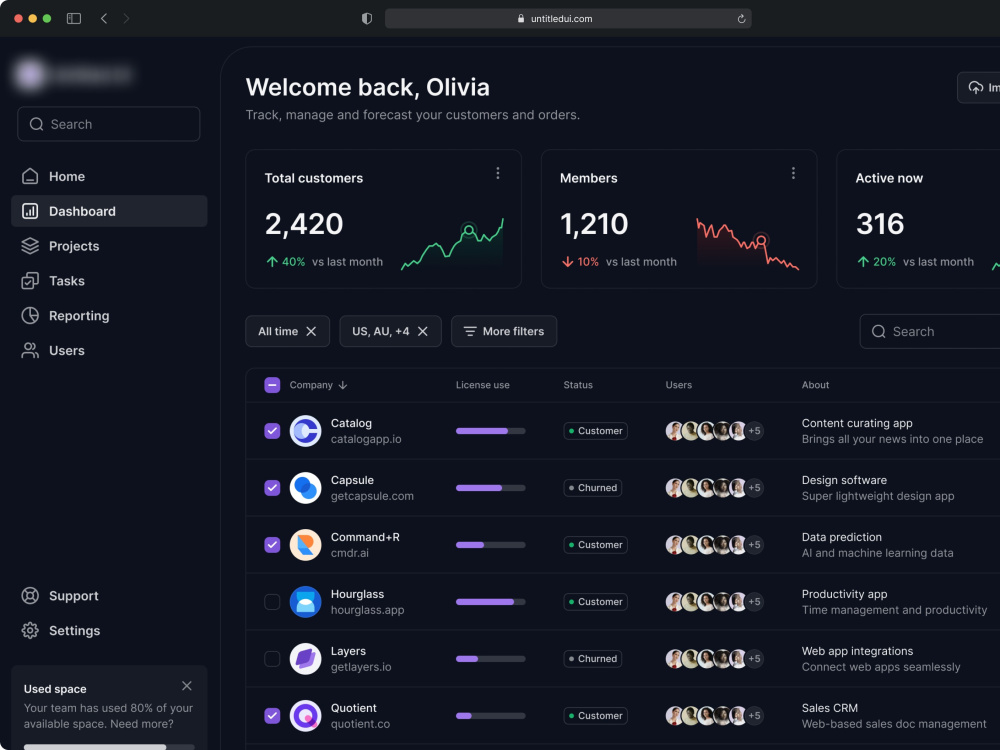
Task: Click the license use progress bar for Capsule
Action: tap(490, 488)
